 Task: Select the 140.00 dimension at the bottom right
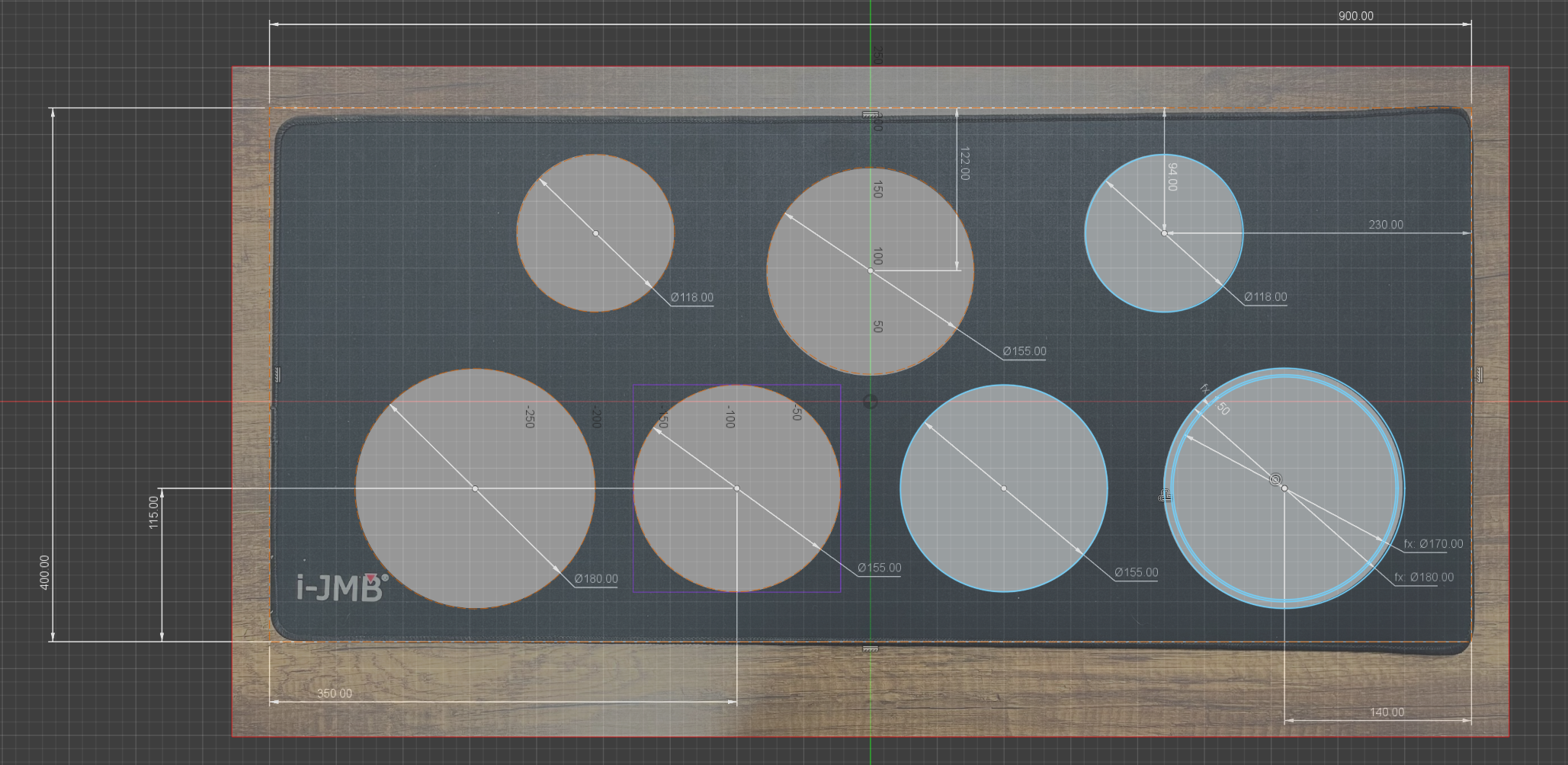point(1387,712)
